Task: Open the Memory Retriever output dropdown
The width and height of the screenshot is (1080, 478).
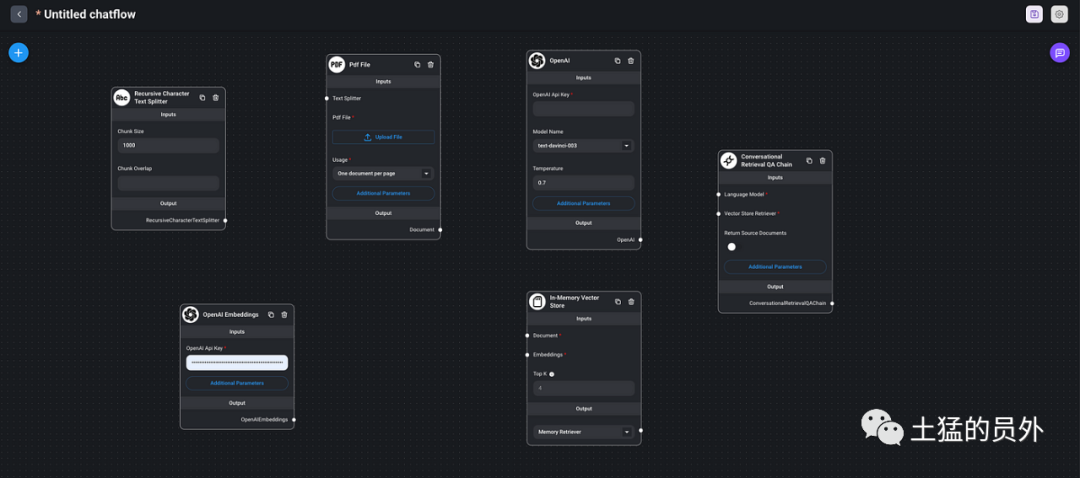Action: click(x=583, y=432)
